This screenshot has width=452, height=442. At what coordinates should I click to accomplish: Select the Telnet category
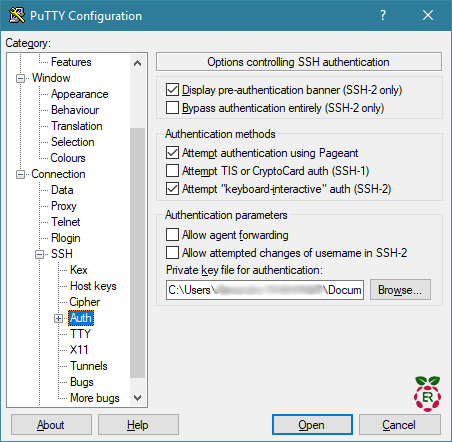click(66, 222)
